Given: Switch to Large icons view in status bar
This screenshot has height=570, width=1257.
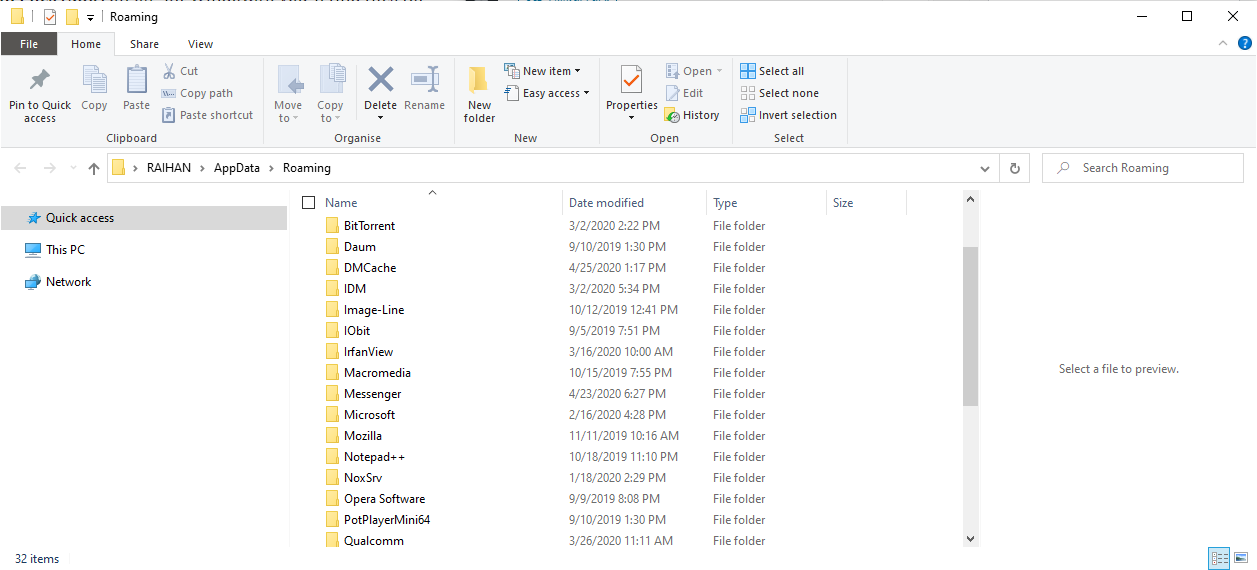Looking at the screenshot, I should click(x=1241, y=558).
